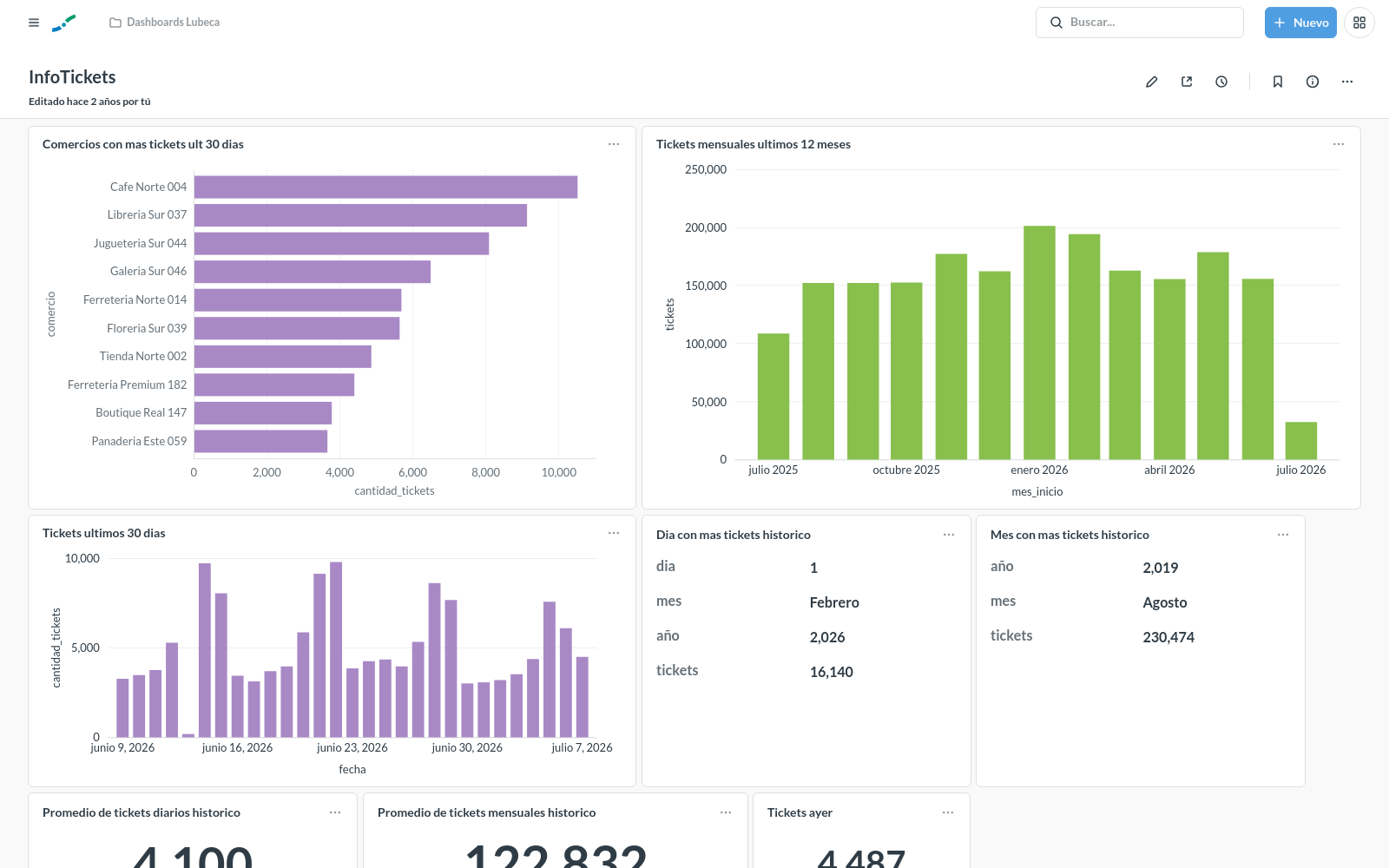Show dashboard info panel
The image size is (1389, 868).
[1313, 82]
